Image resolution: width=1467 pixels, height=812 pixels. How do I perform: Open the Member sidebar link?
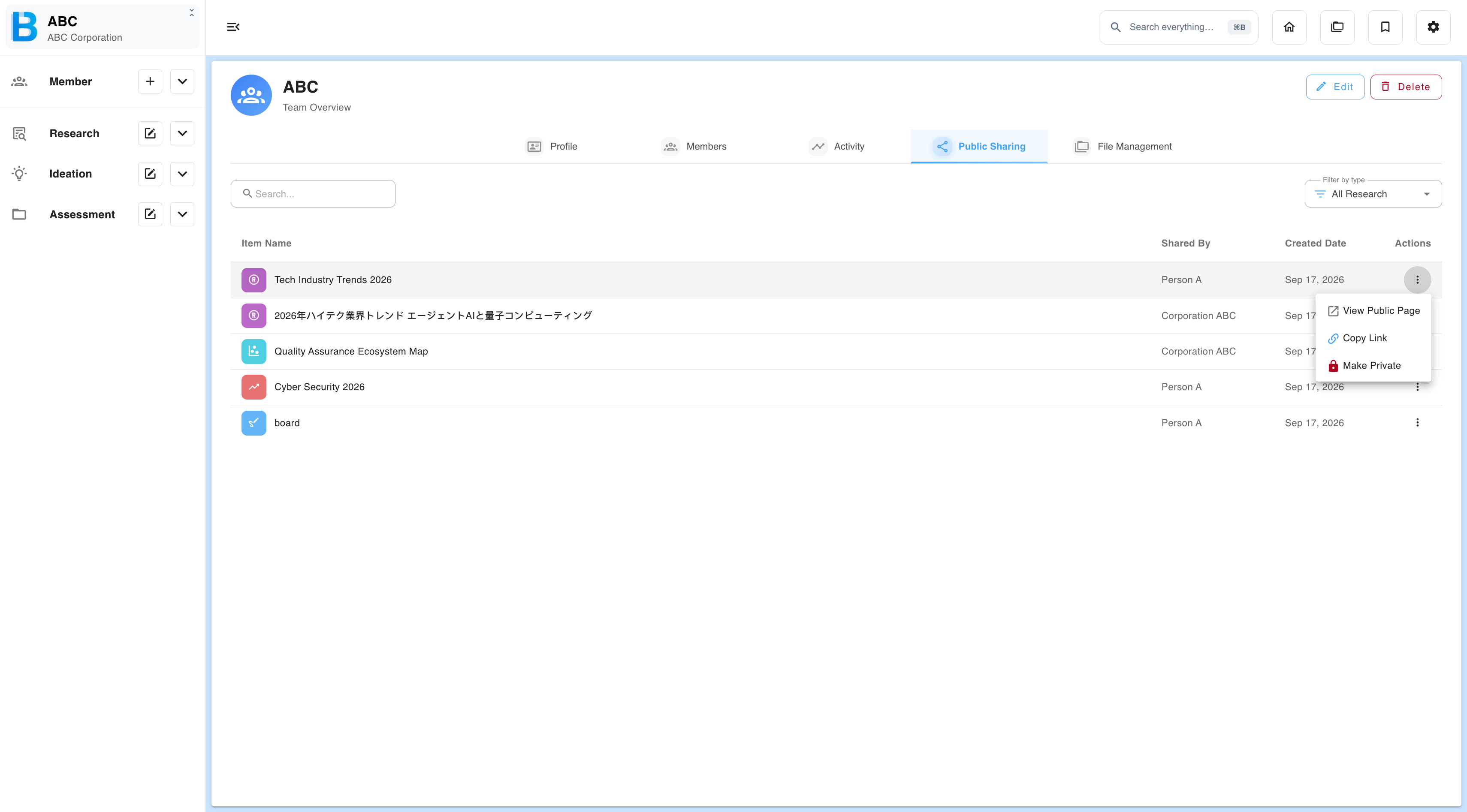[x=71, y=81]
